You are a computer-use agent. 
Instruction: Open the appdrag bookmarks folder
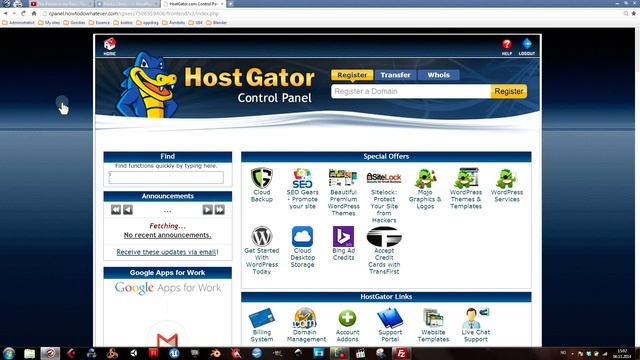(147, 23)
